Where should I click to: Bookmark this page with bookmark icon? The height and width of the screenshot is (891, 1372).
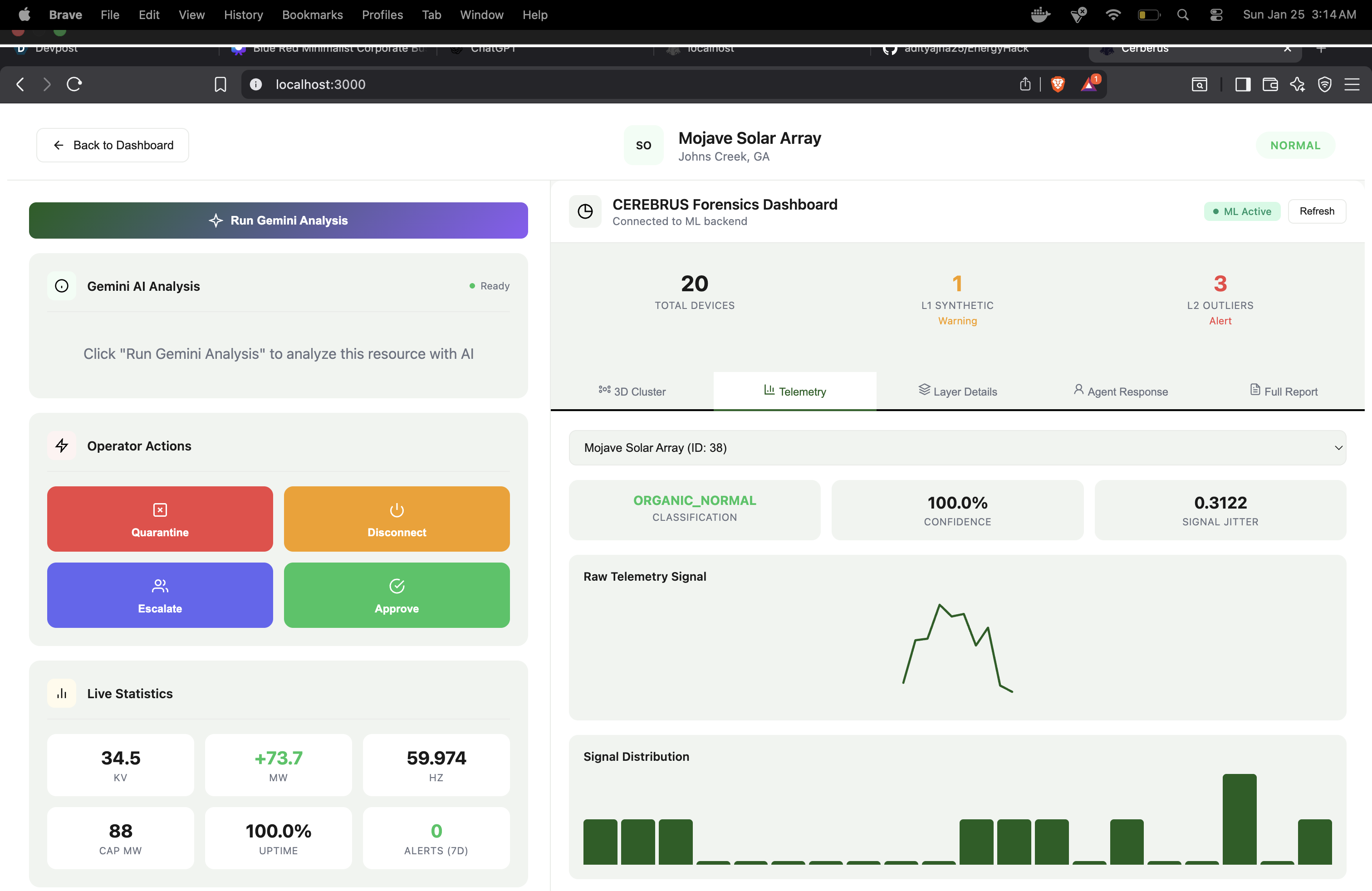pyautogui.click(x=220, y=84)
